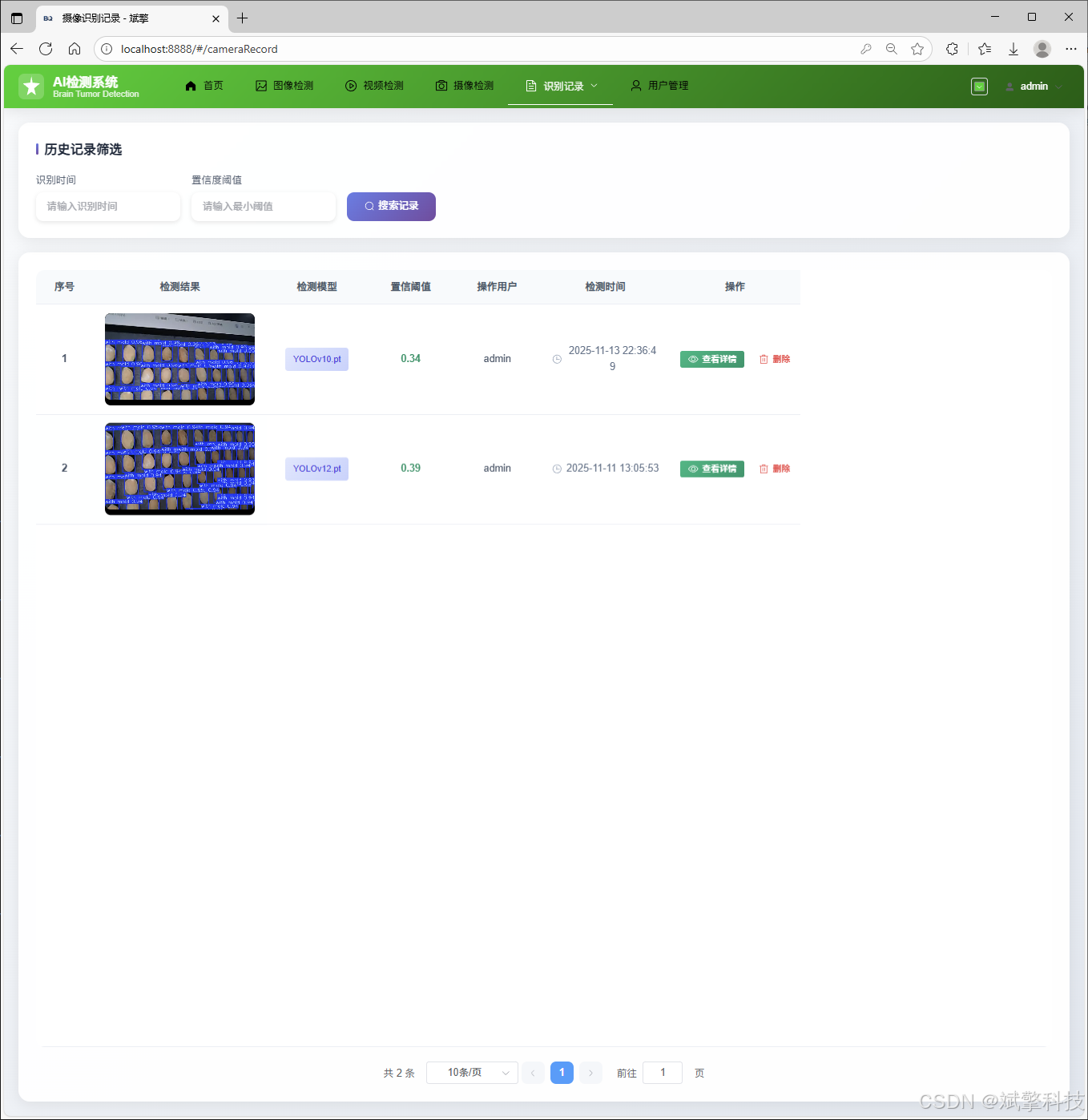Focus the 识别时间 input field
1088x1120 pixels.
108,207
